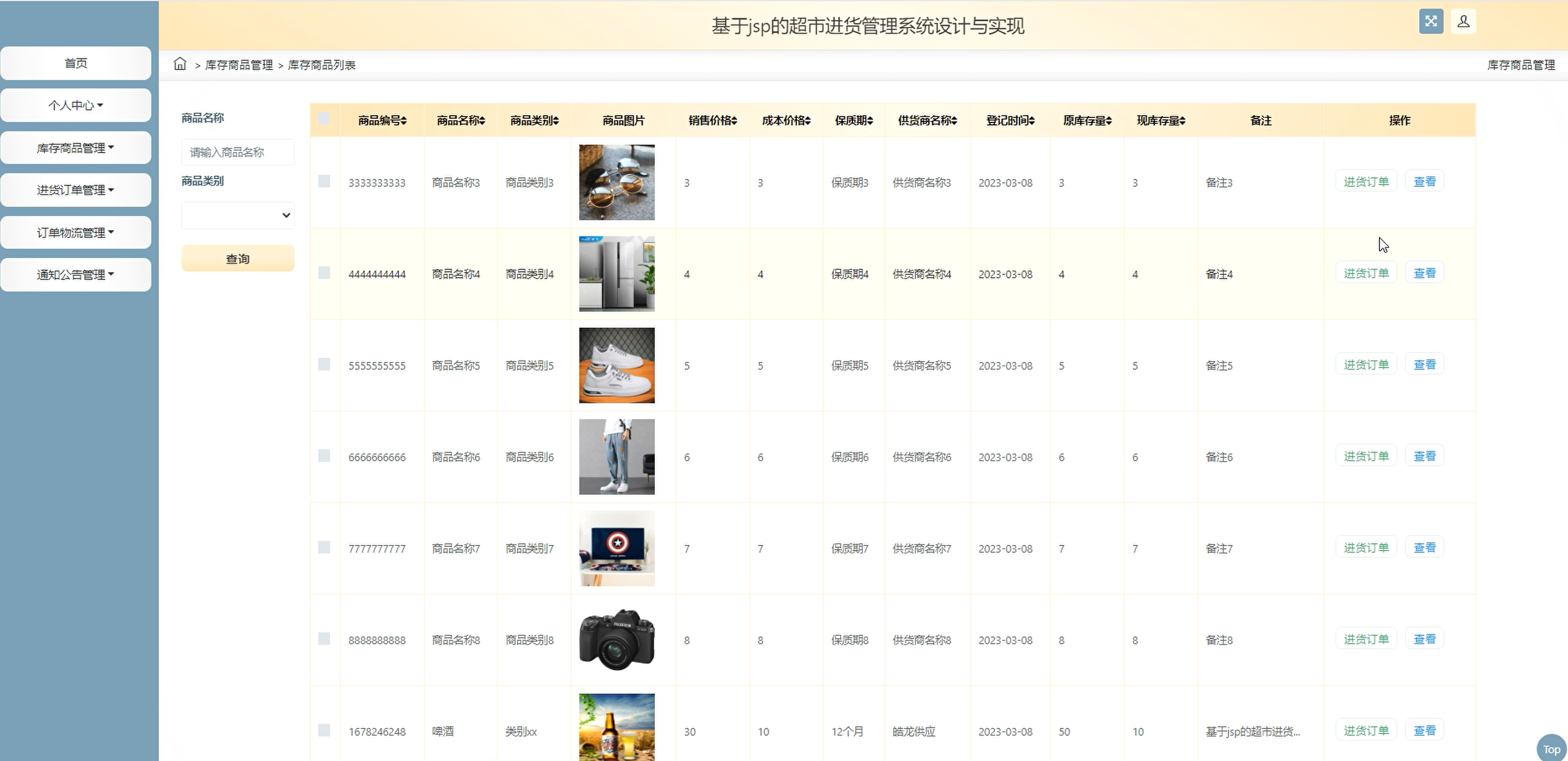
Task: View details of 啤酒
Action: coord(1424,730)
